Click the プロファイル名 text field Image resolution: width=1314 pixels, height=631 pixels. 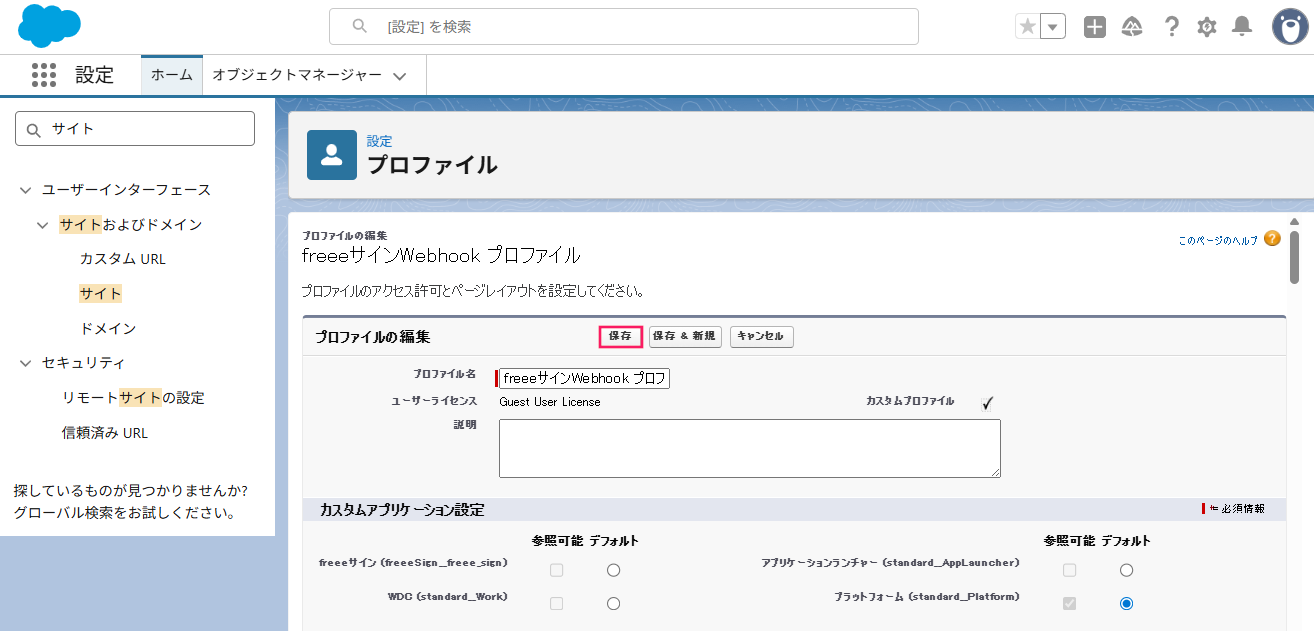coord(584,378)
